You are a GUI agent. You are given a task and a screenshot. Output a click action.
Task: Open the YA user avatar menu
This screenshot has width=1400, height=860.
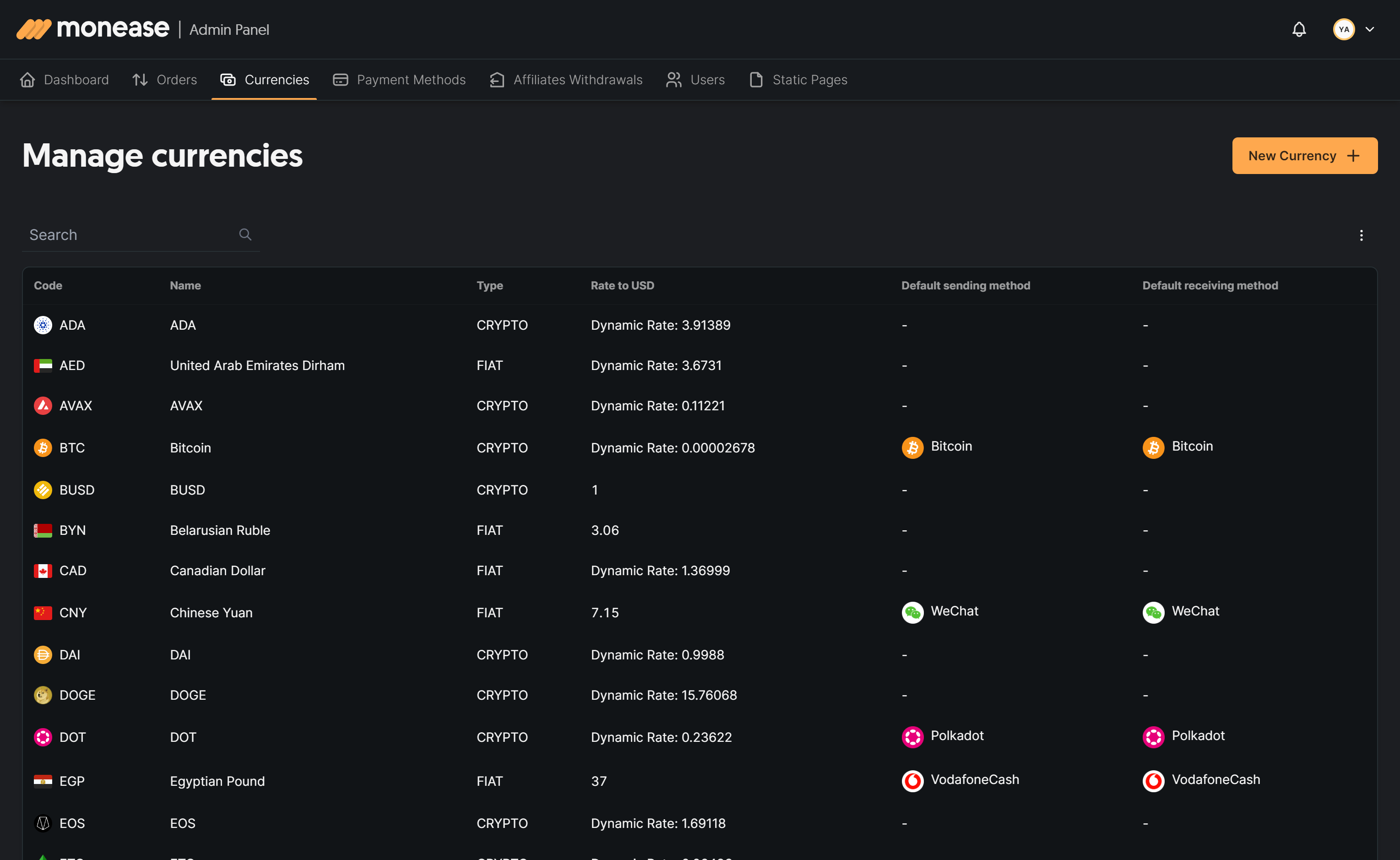(x=1344, y=30)
